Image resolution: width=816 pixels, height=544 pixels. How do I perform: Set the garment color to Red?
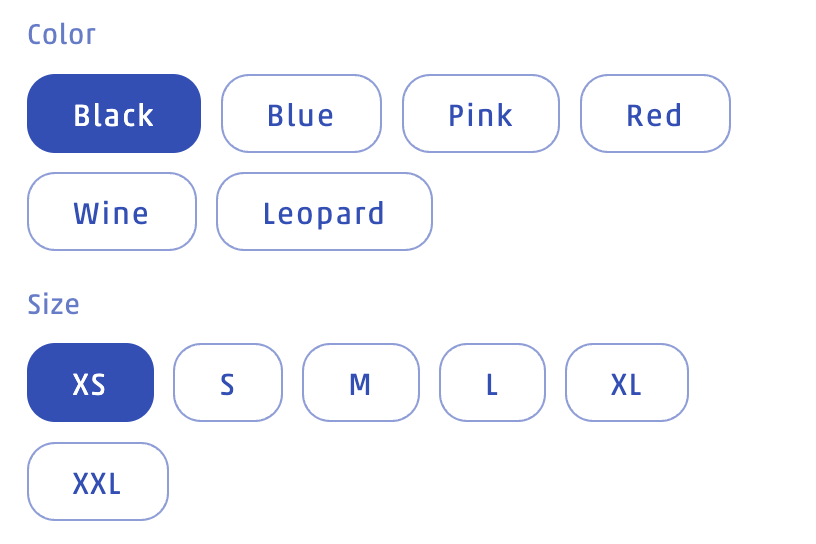pyautogui.click(x=655, y=114)
